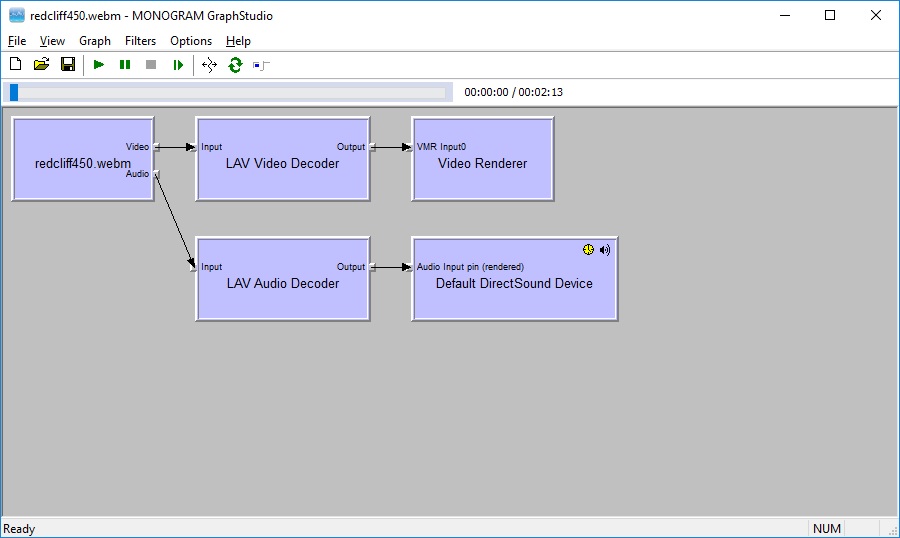
Task: Click the direct-connect arrows toolbar icon
Action: point(210,65)
